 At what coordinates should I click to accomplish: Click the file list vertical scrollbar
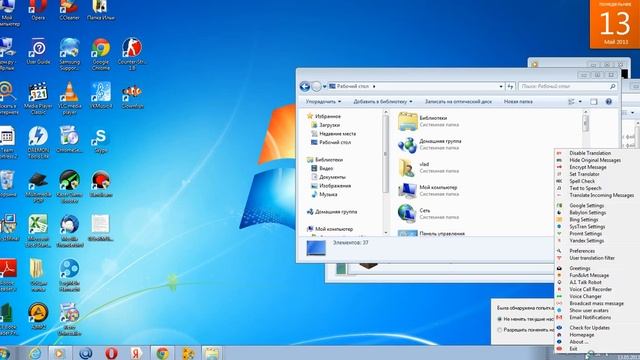coord(585,172)
